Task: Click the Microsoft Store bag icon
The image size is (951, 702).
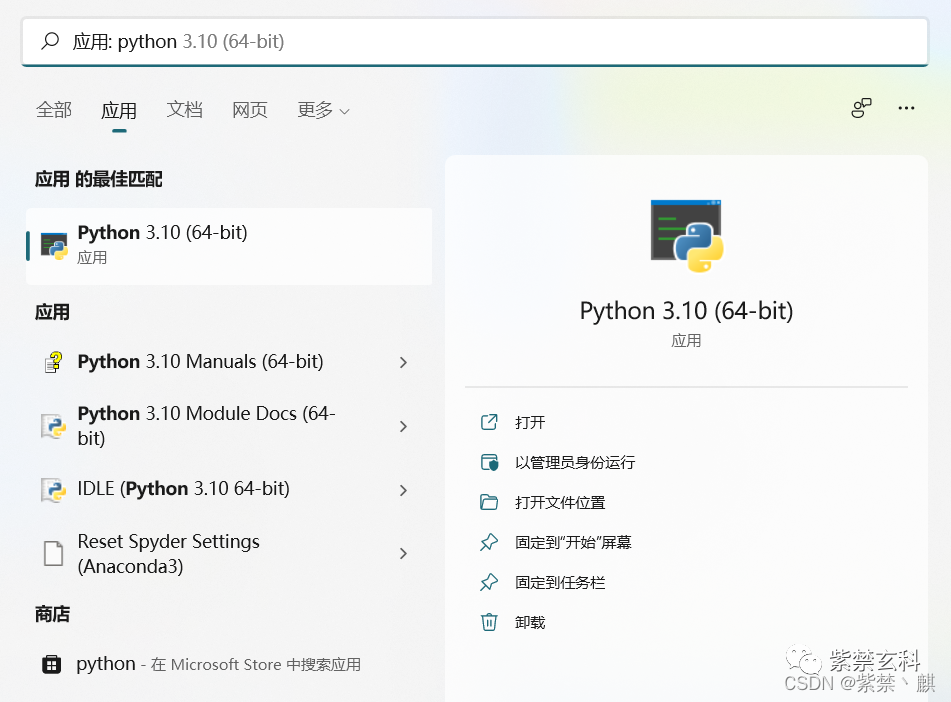Action: (52, 664)
